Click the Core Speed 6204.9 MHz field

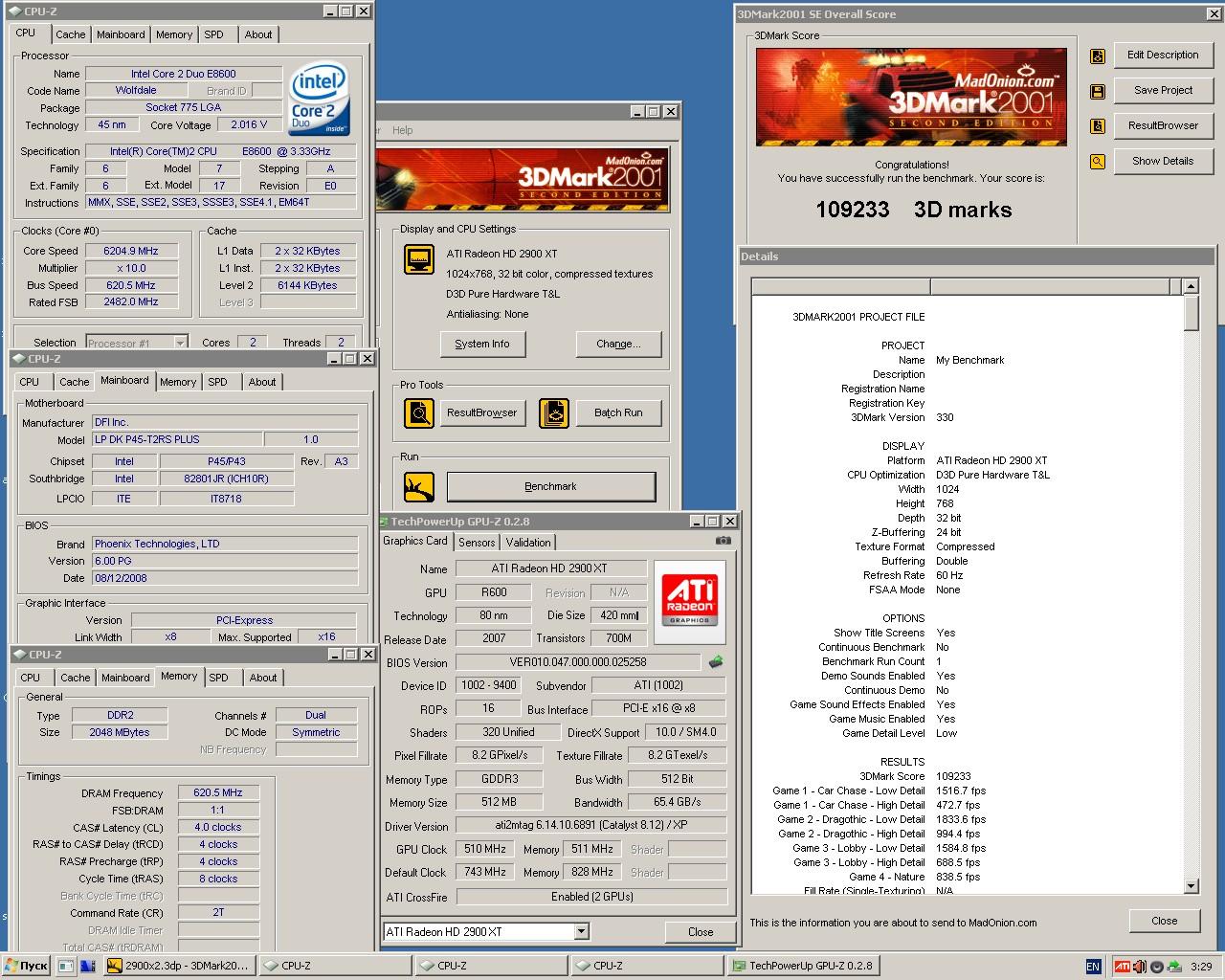(x=130, y=251)
